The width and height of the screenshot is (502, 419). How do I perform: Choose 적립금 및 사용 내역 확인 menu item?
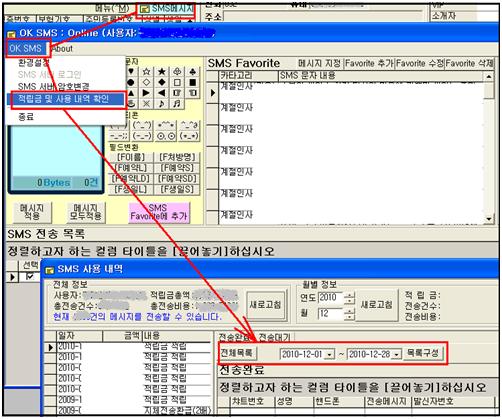point(65,99)
